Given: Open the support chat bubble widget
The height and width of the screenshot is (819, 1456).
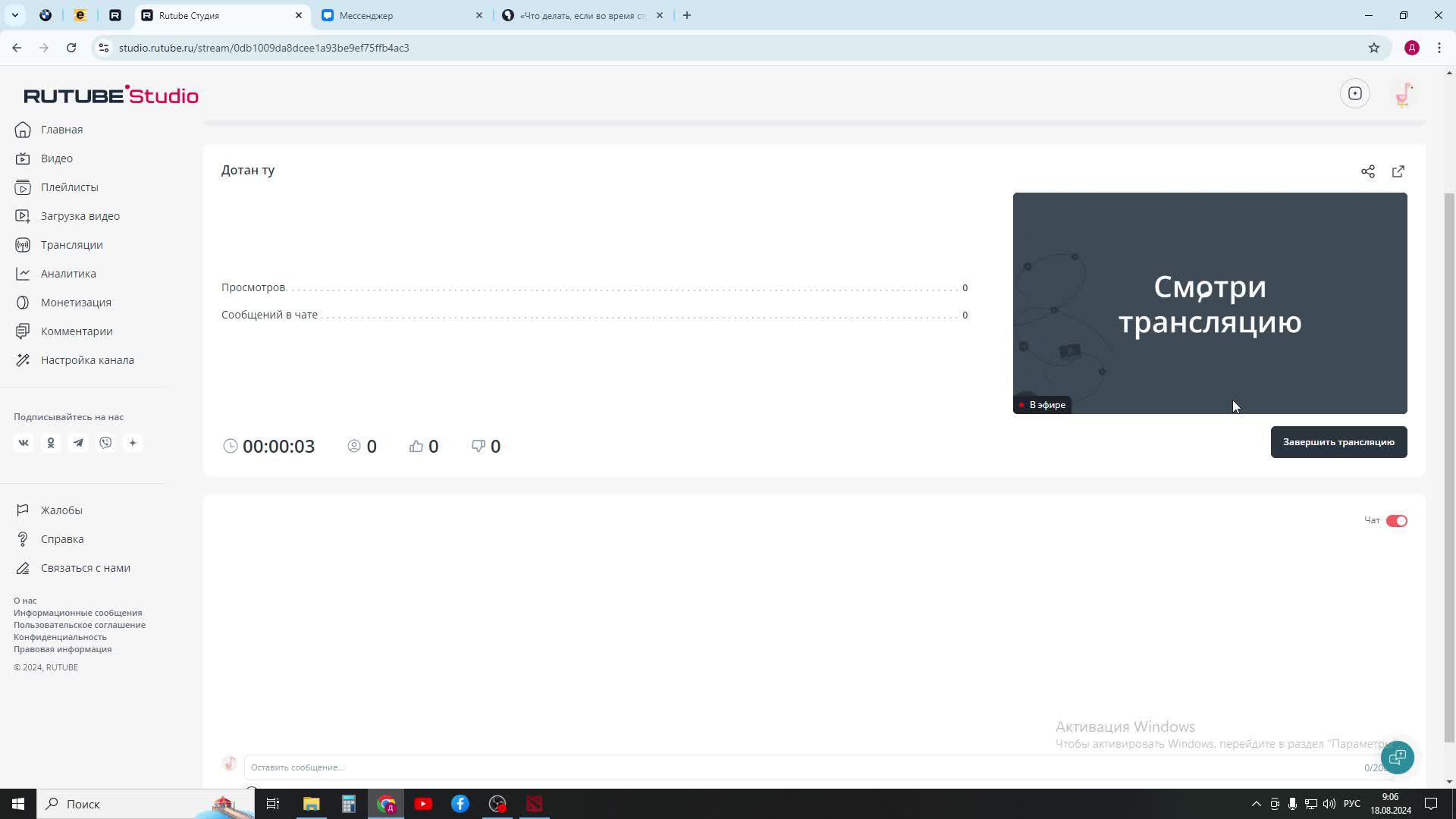Looking at the screenshot, I should [x=1397, y=757].
